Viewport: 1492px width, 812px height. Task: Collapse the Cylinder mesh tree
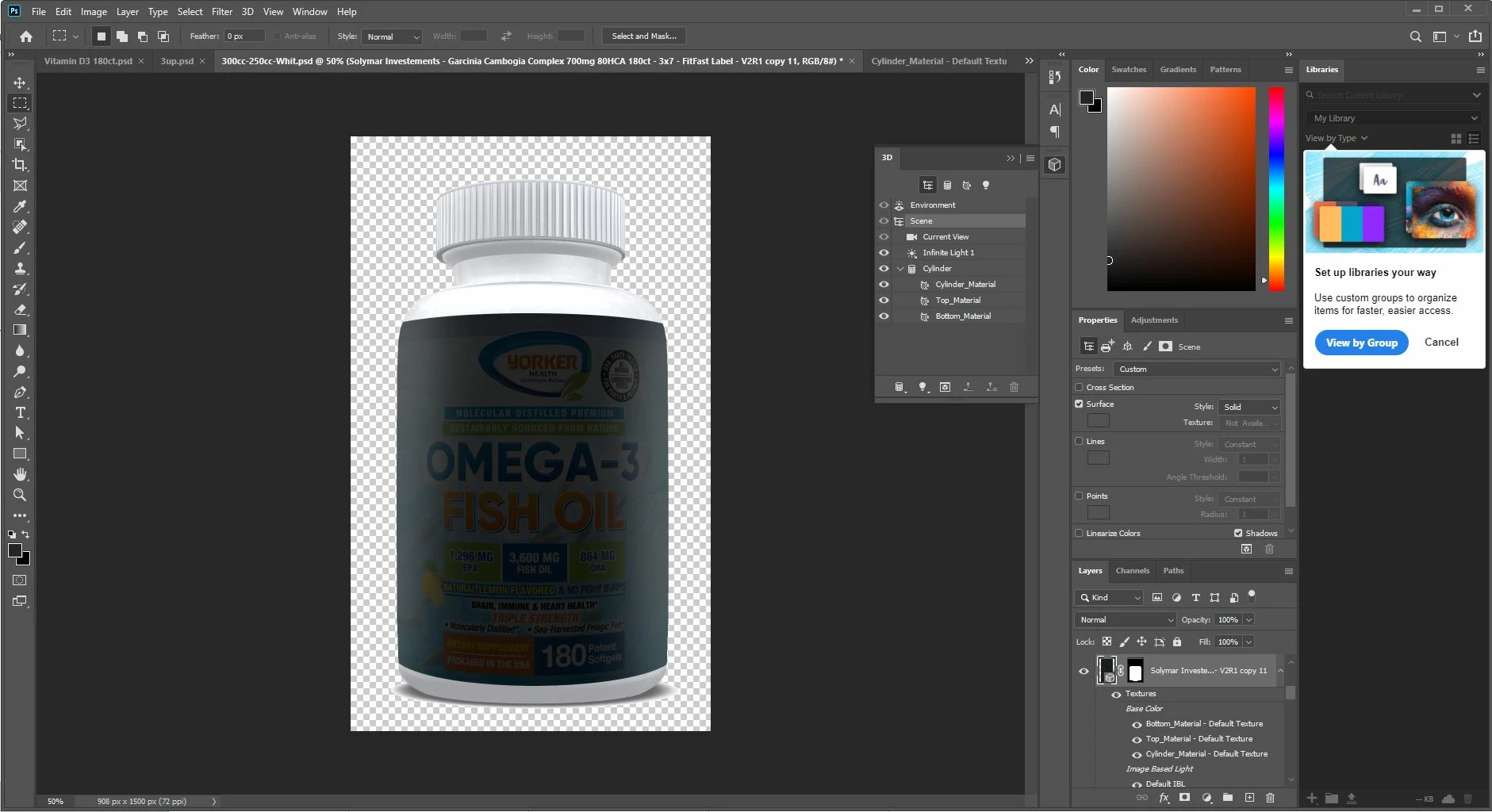900,269
